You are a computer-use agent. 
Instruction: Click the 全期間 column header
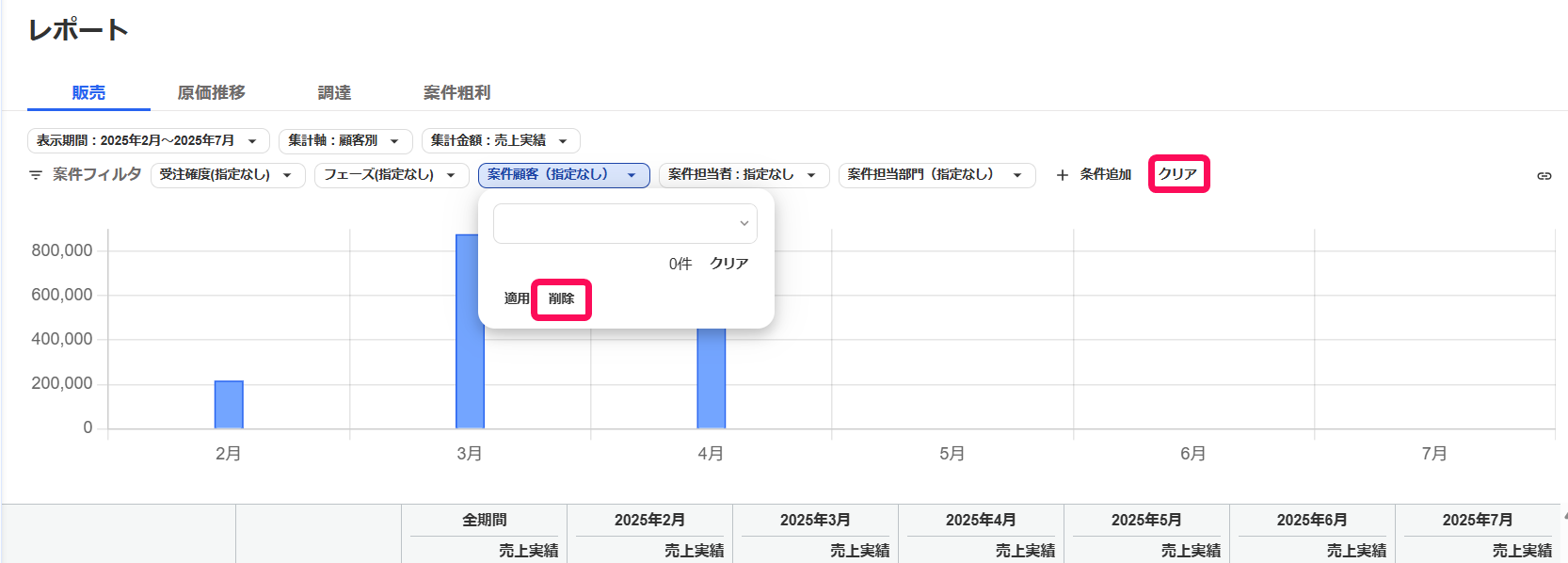pos(485,520)
